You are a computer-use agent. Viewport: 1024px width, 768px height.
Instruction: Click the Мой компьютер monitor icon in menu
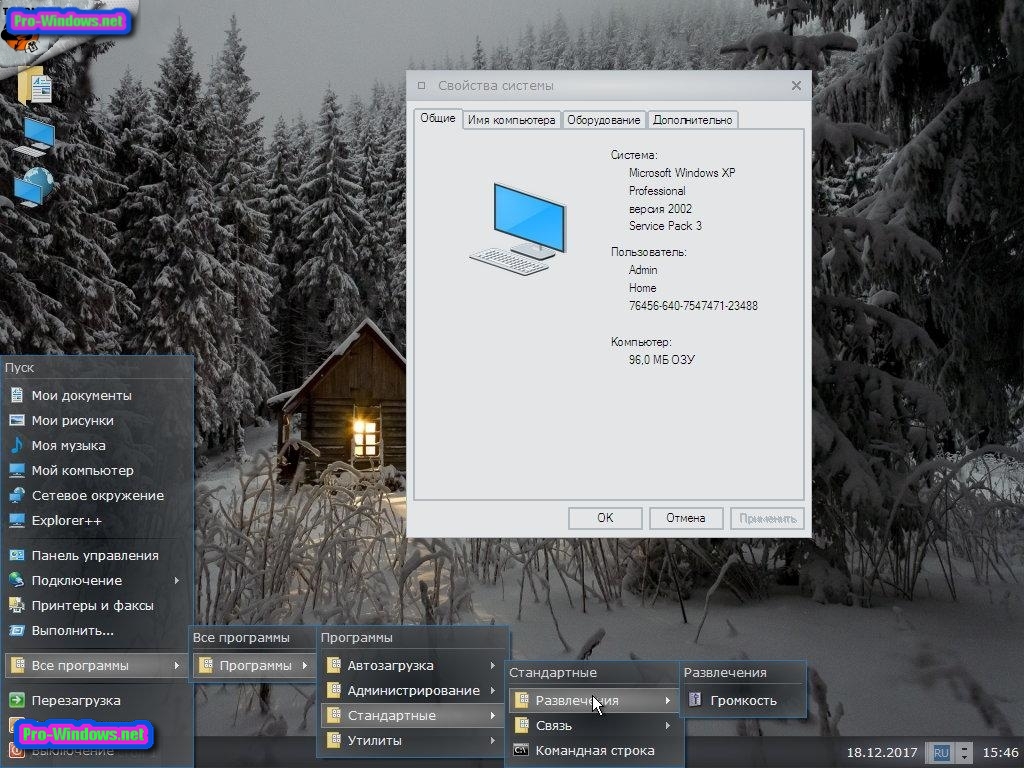(x=17, y=470)
